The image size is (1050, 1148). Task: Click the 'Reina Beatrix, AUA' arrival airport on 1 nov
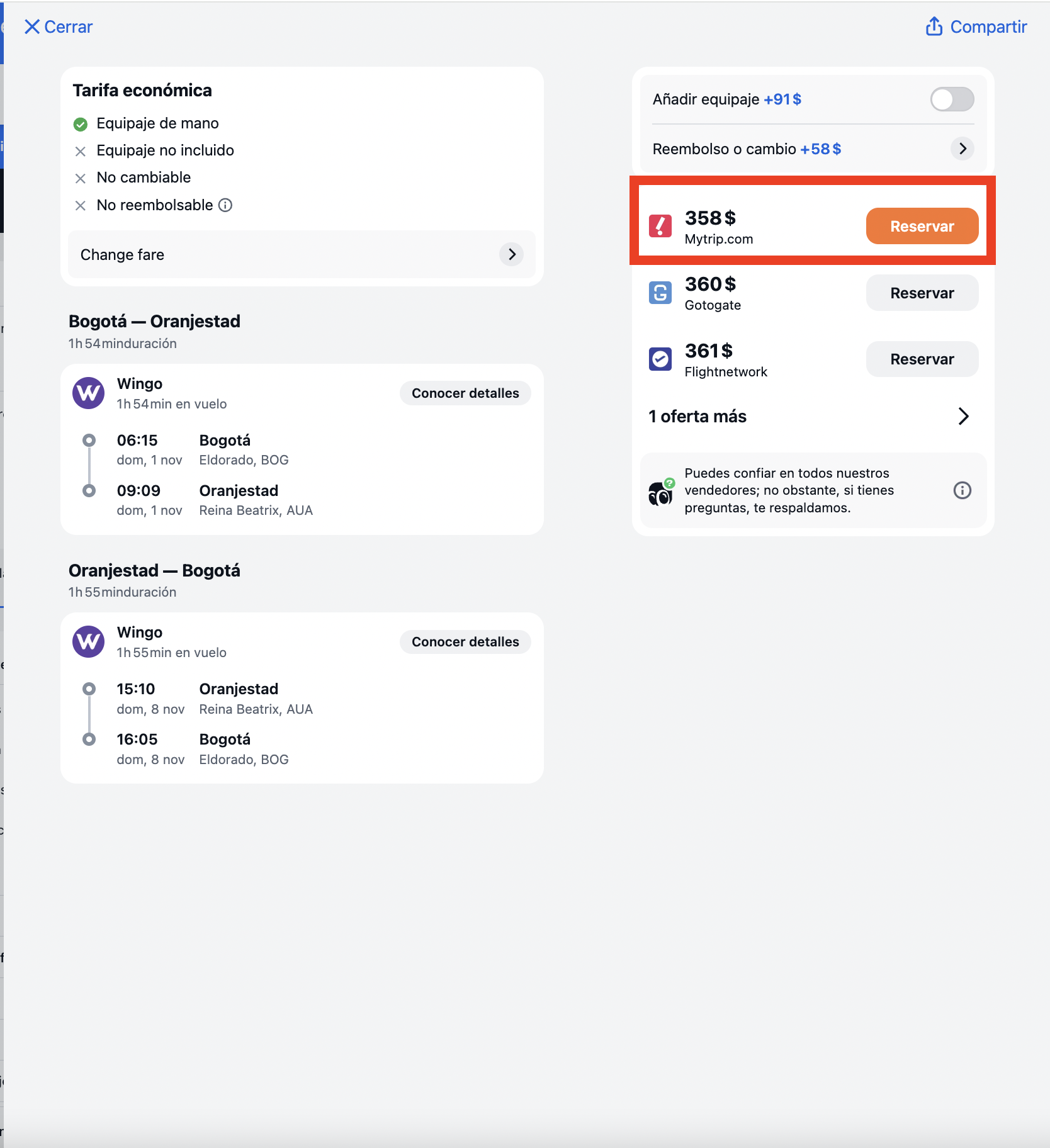(x=256, y=510)
